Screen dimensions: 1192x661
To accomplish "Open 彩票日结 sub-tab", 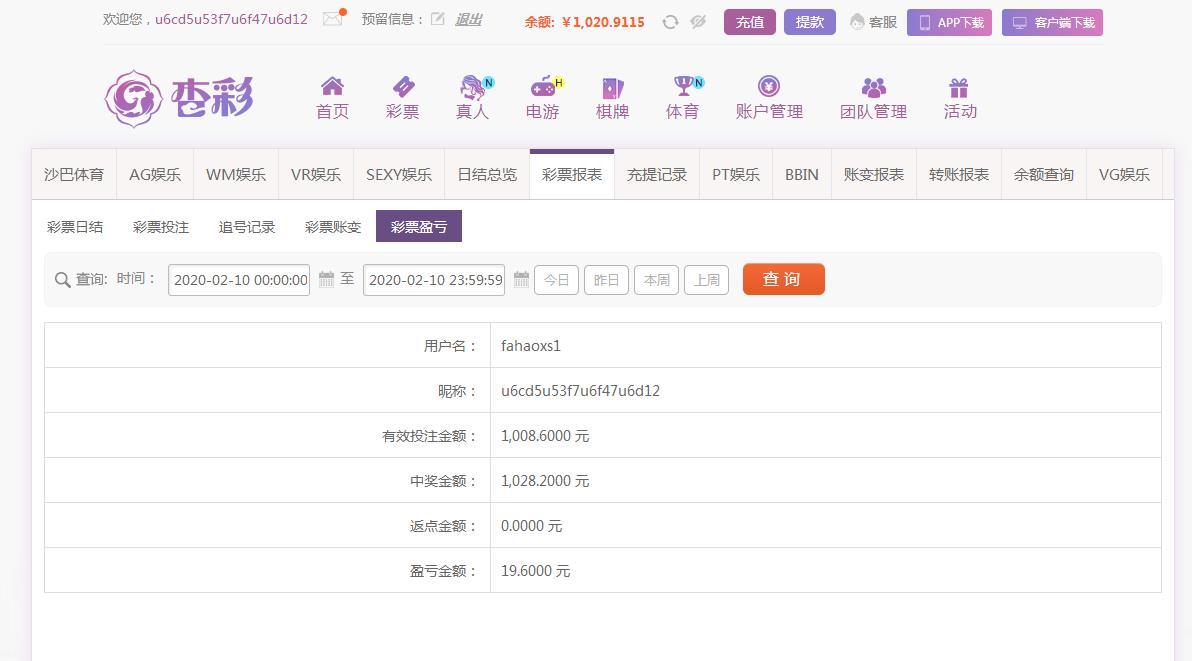I will point(74,226).
